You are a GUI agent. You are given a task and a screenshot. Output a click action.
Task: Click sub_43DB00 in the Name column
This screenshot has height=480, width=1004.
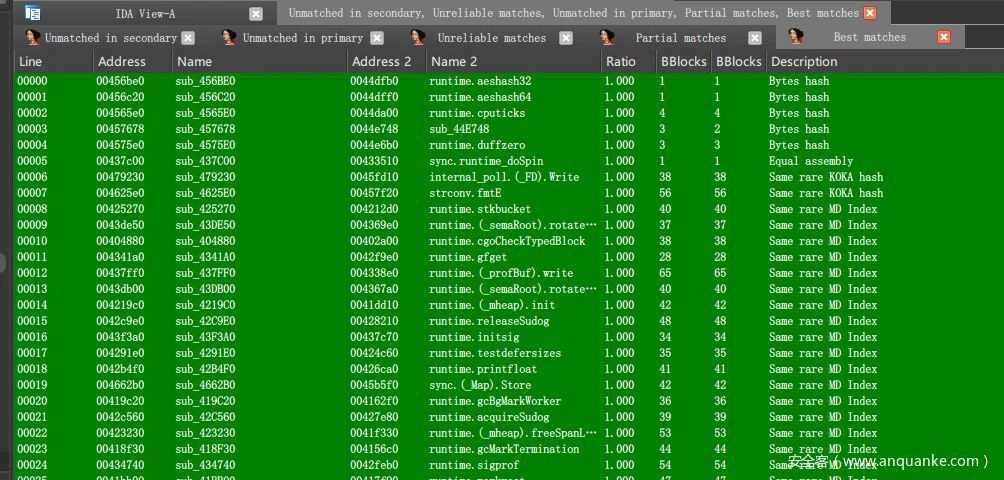(205, 289)
